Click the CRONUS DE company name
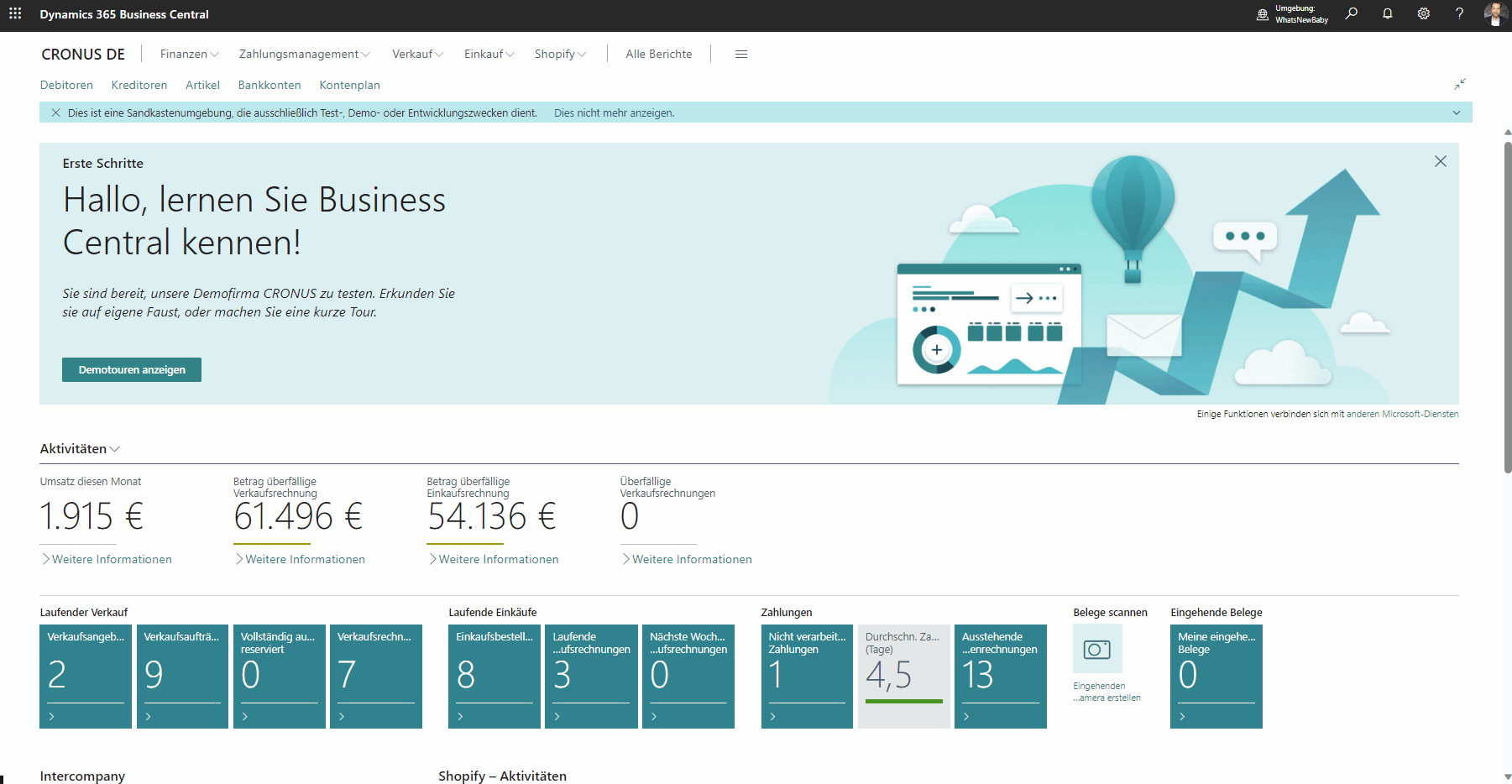 [x=83, y=54]
